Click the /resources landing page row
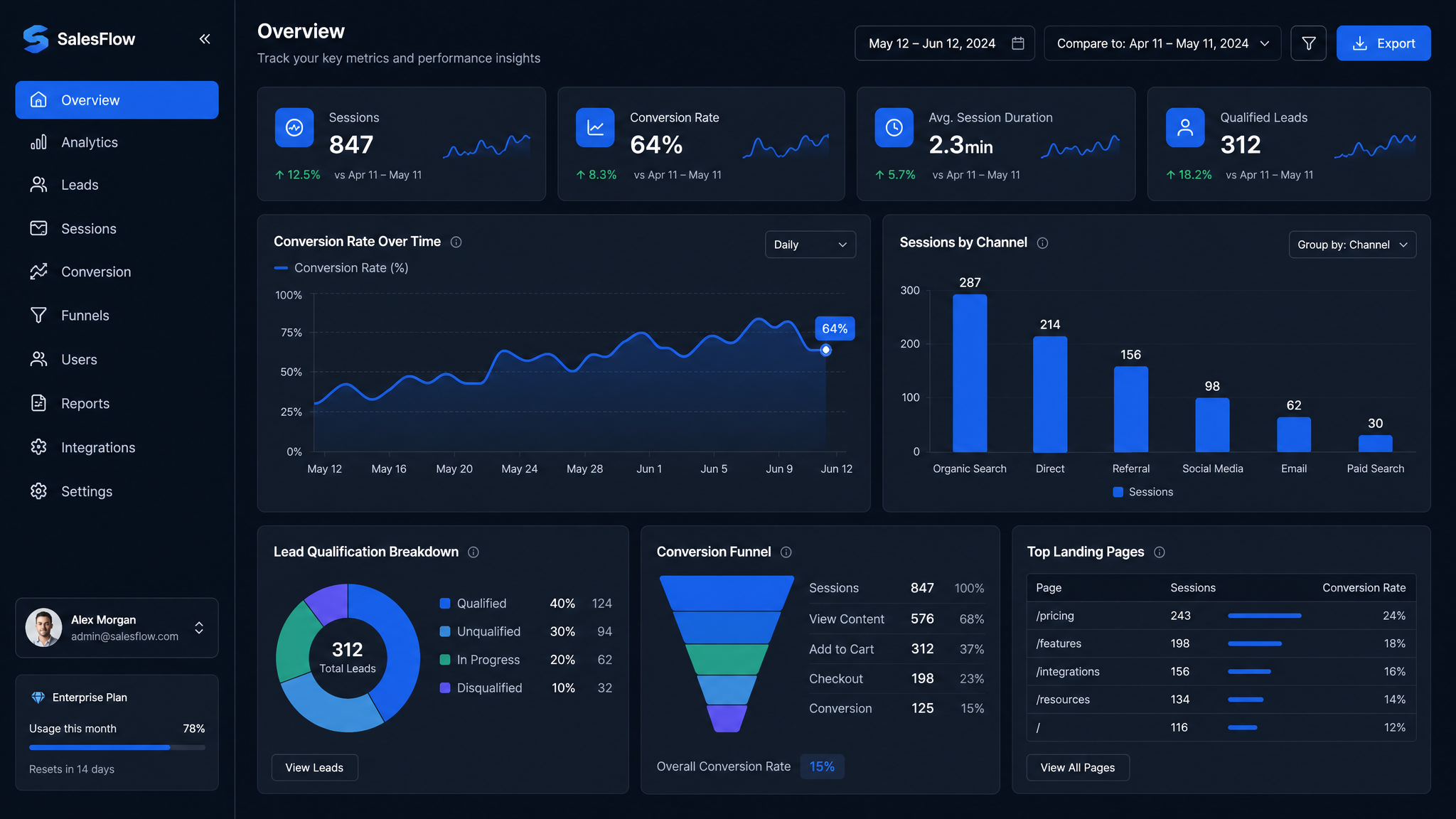The width and height of the screenshot is (1456, 819). point(1221,700)
